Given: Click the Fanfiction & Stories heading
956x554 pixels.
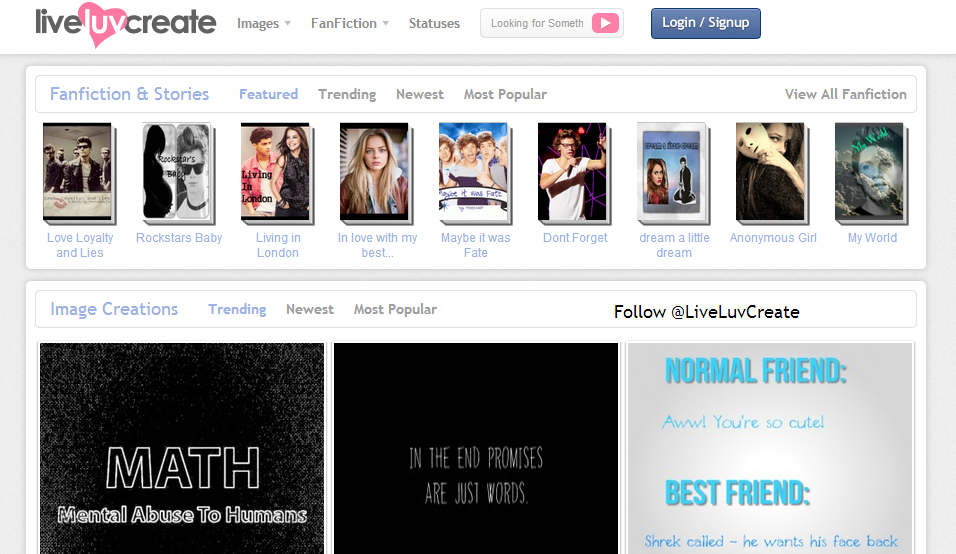Looking at the screenshot, I should coord(129,94).
